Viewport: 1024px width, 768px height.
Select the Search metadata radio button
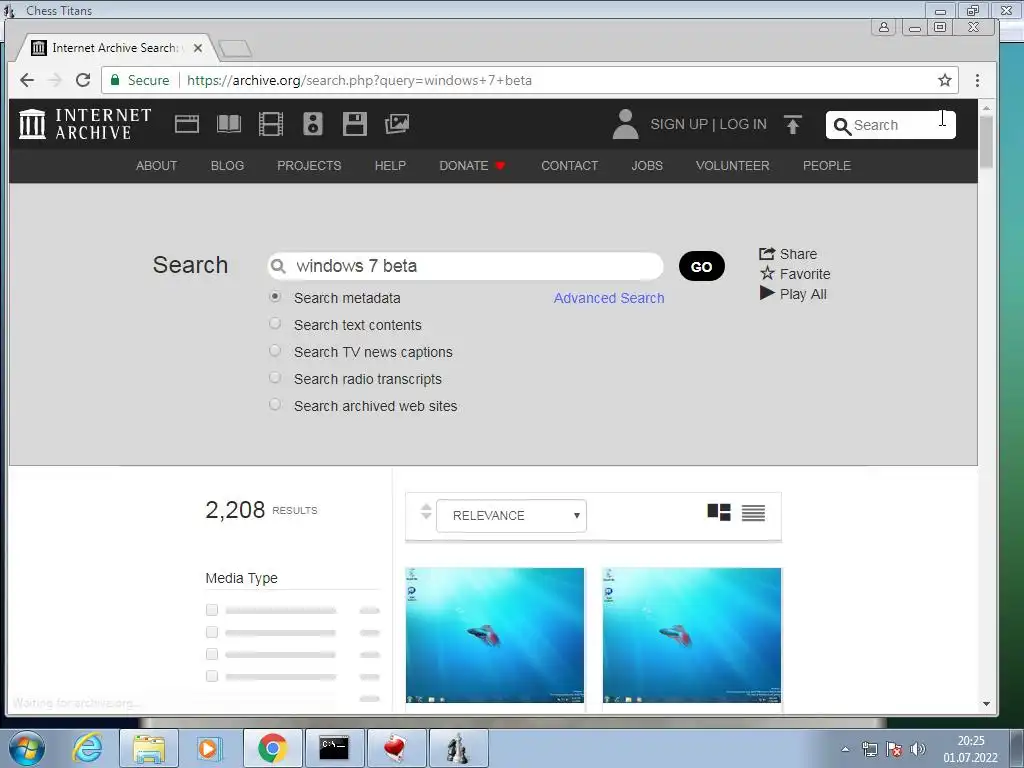275,296
